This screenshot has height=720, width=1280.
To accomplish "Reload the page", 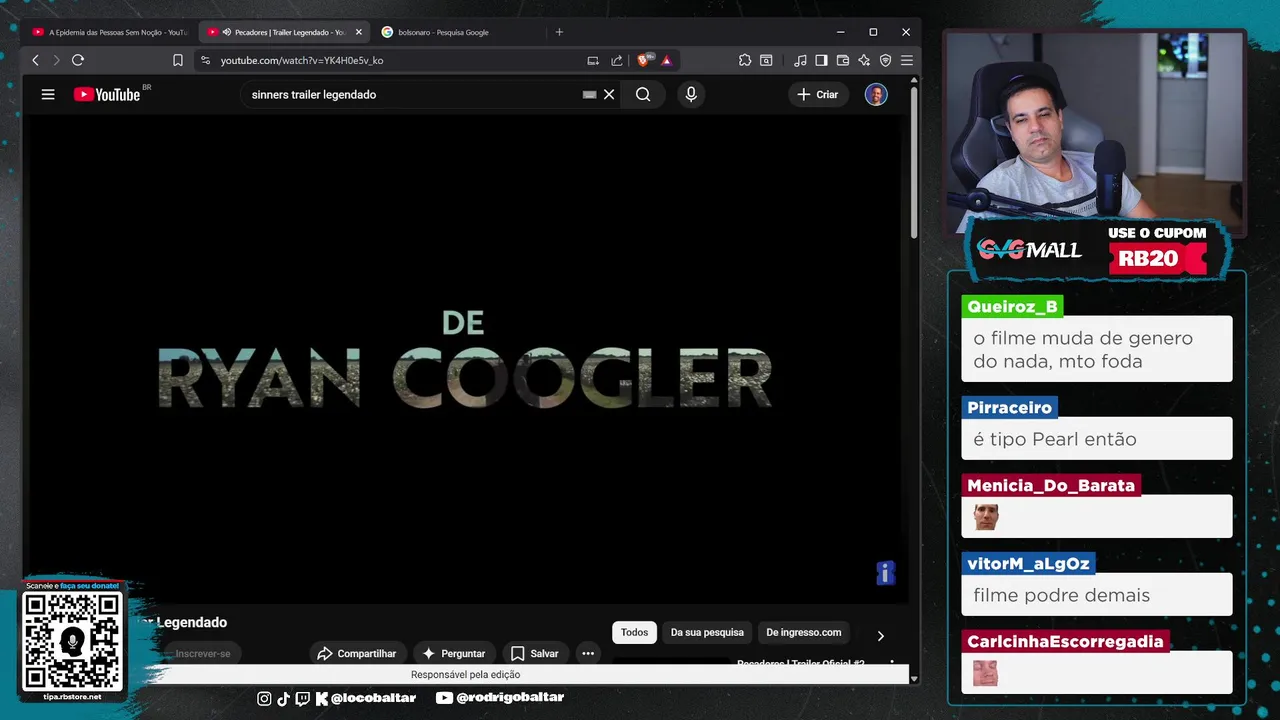I will click(78, 60).
